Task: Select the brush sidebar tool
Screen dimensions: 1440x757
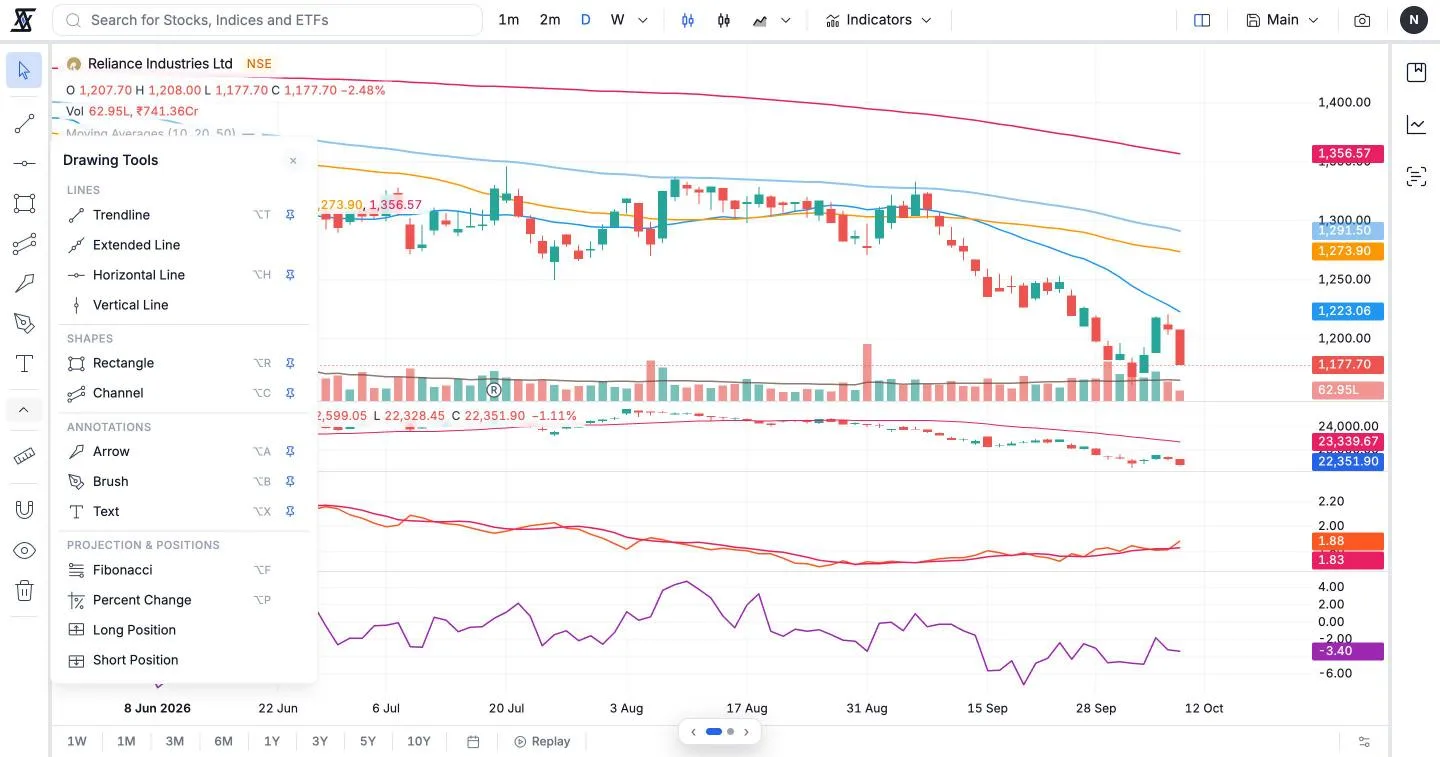Action: click(x=24, y=323)
